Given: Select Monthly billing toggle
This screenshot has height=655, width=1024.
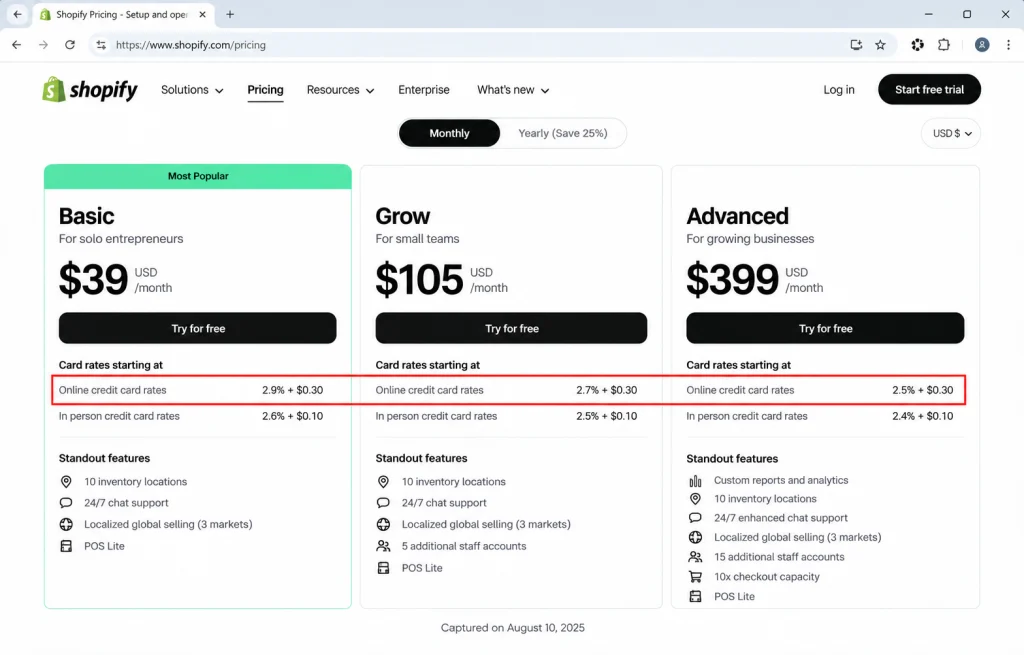Looking at the screenshot, I should (x=449, y=133).
